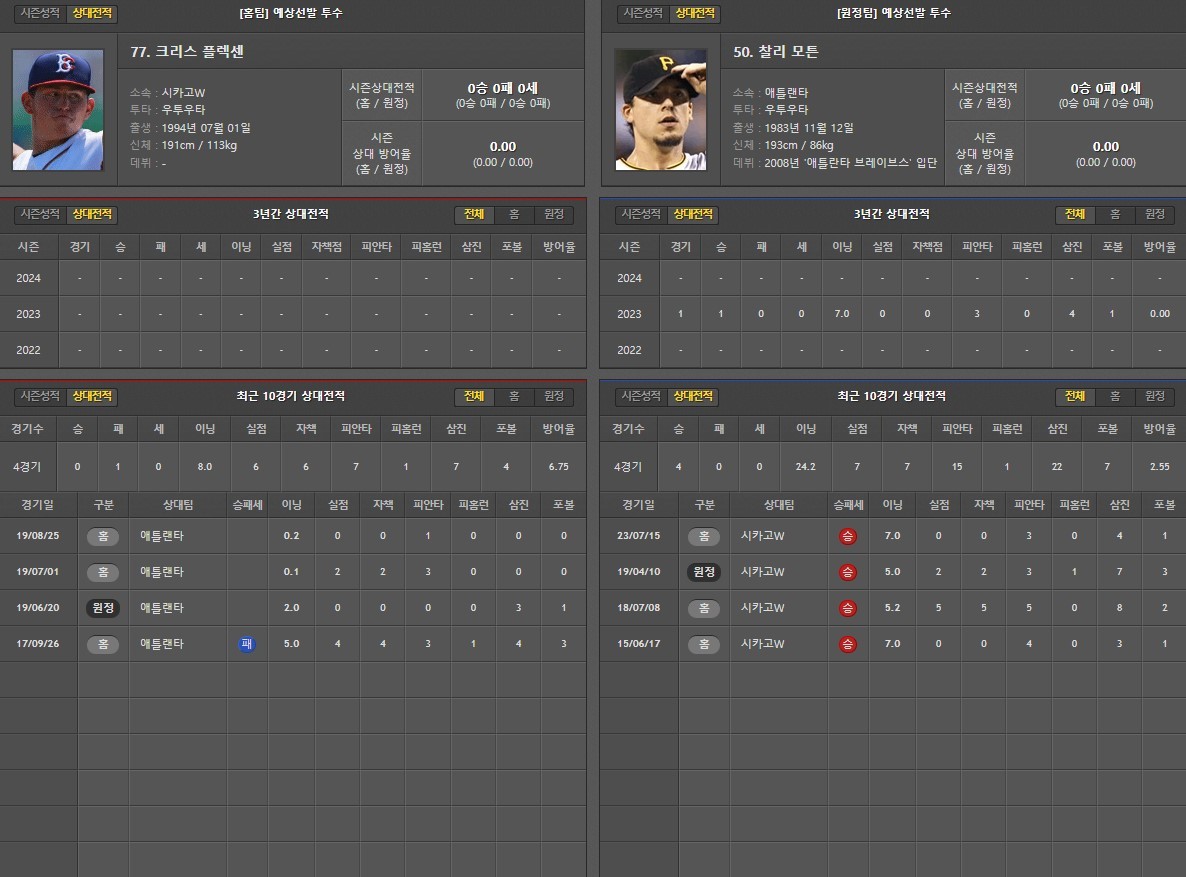
Task: Click the 홈 badge on 18/07/08 row
Action: pos(704,608)
